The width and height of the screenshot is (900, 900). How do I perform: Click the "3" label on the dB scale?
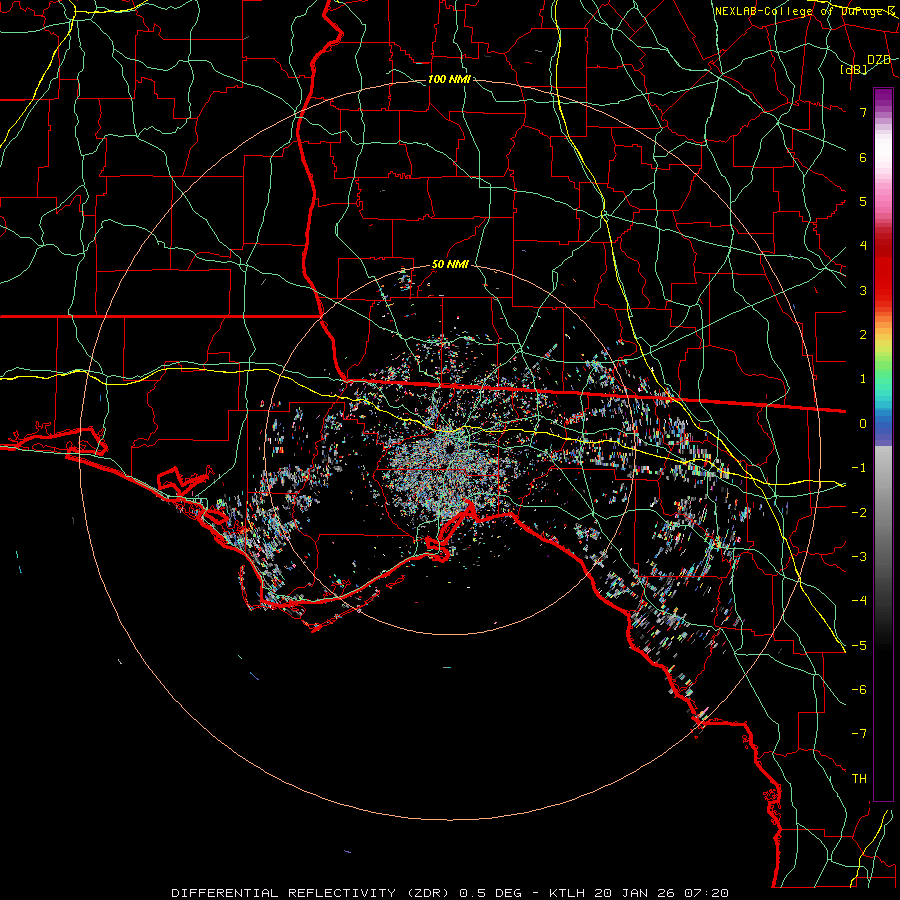click(863, 290)
